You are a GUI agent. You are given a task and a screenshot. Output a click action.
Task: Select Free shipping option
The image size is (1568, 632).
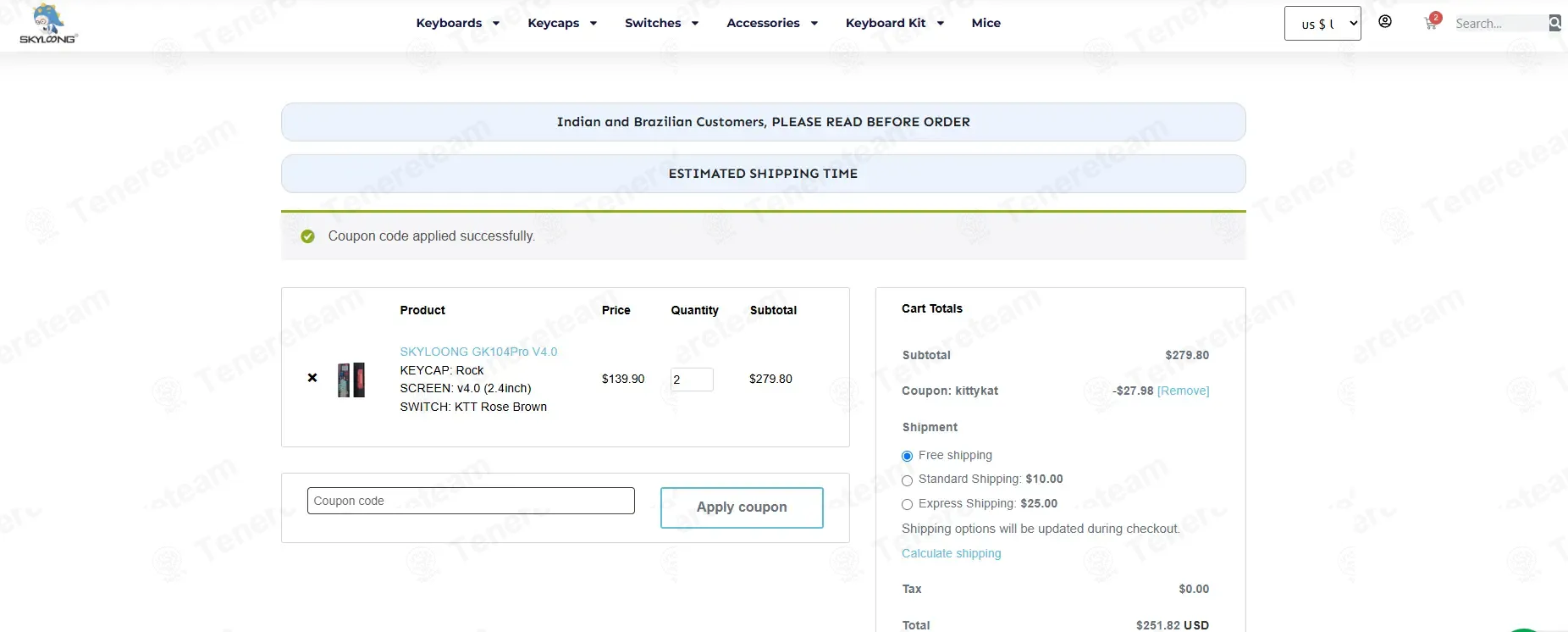pos(907,456)
